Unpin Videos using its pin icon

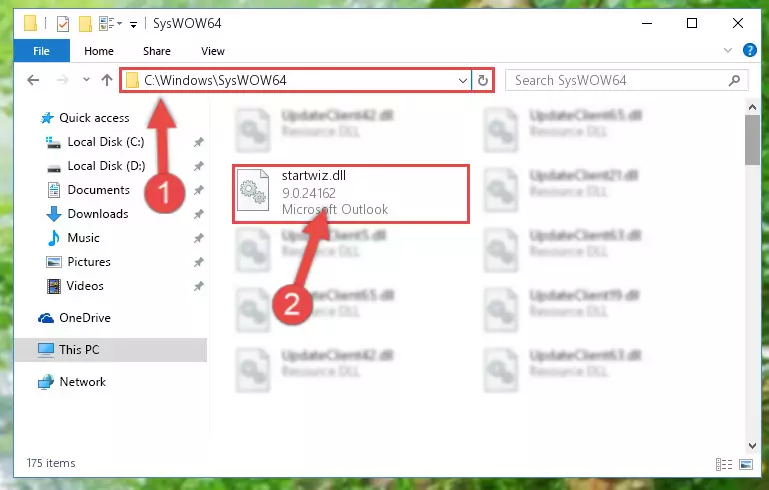pos(198,286)
